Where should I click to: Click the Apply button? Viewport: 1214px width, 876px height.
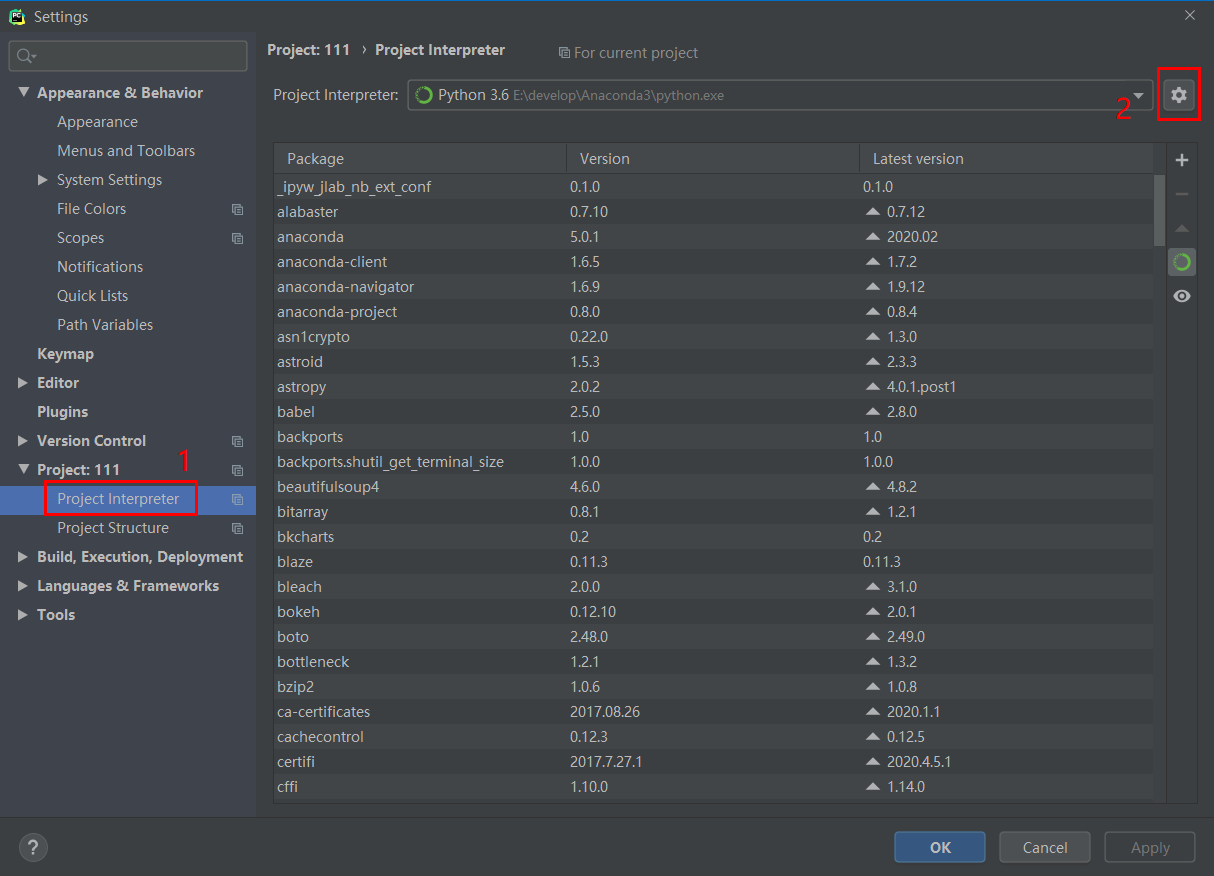point(1150,847)
